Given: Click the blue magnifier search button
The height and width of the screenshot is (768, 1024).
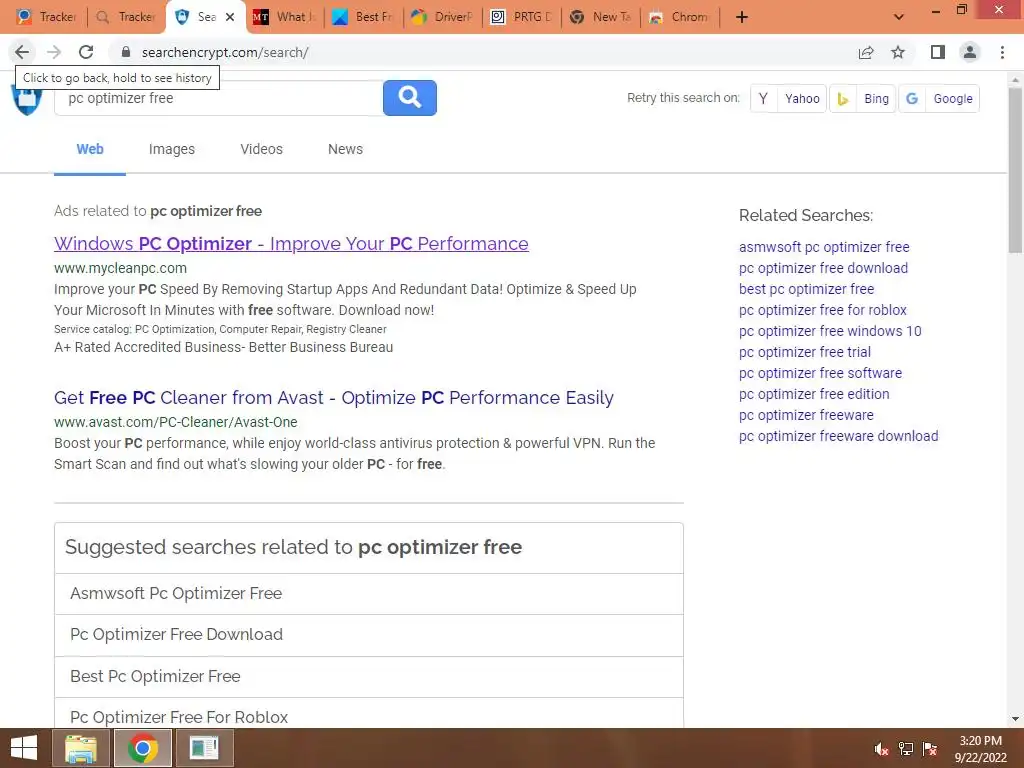Looking at the screenshot, I should coord(409,98).
